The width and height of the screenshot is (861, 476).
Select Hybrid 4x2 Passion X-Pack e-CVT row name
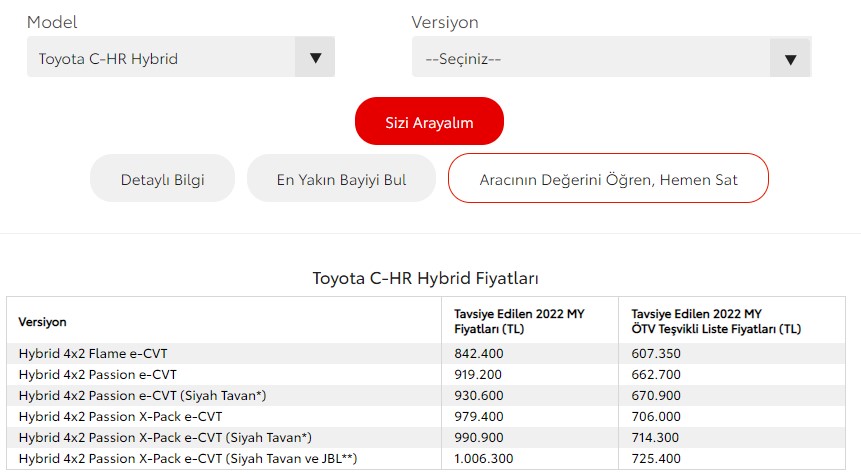pos(120,416)
